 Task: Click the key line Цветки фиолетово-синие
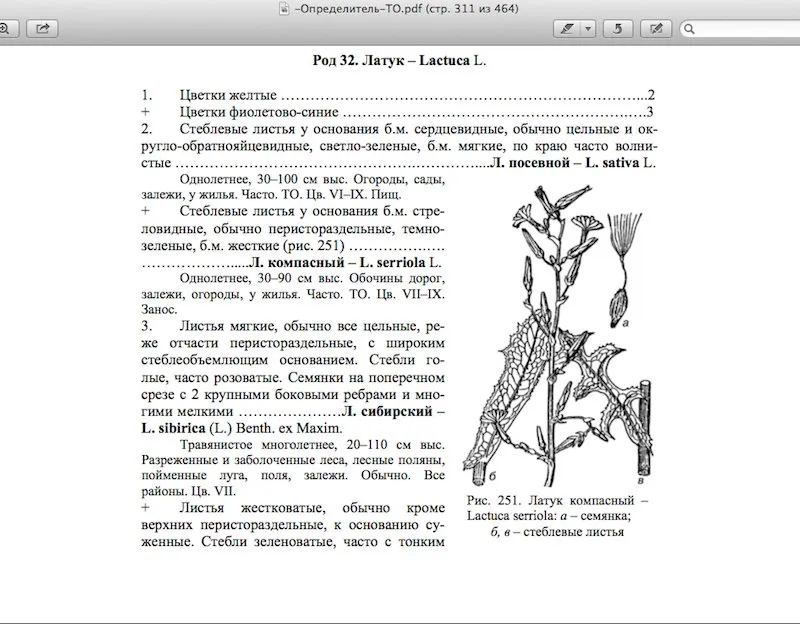(x=259, y=112)
